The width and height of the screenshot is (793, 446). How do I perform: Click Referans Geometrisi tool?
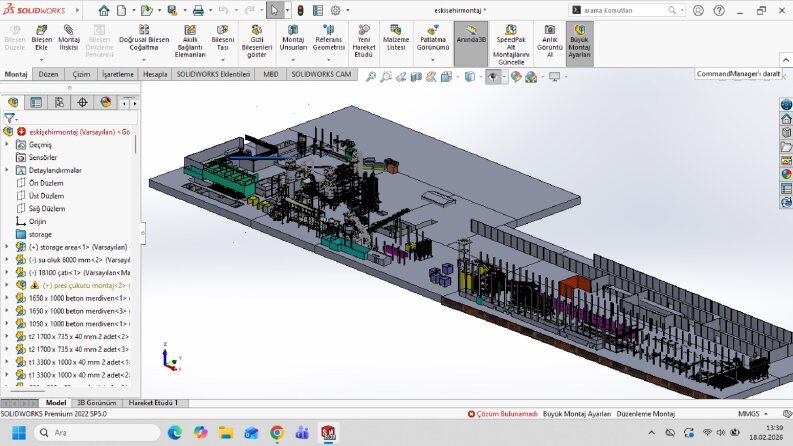[x=329, y=38]
